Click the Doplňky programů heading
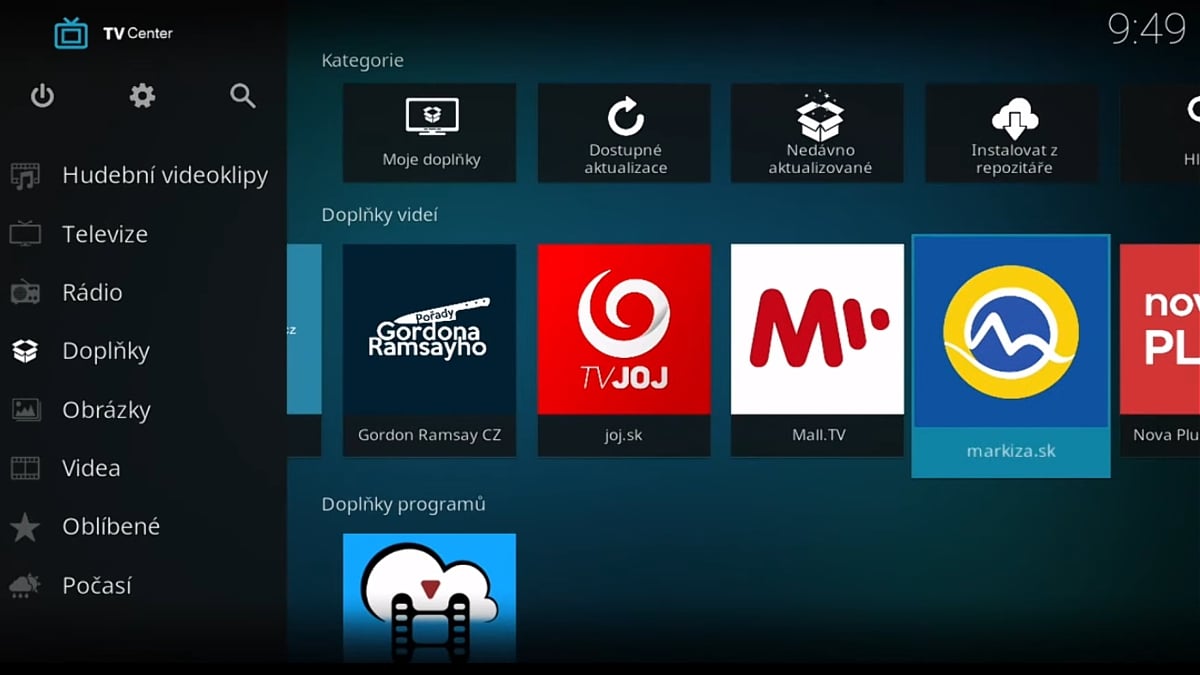This screenshot has height=675, width=1200. 404,504
